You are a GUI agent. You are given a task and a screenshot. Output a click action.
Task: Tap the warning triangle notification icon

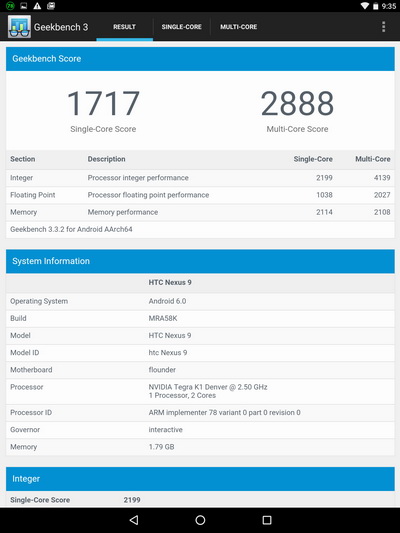(37, 6)
